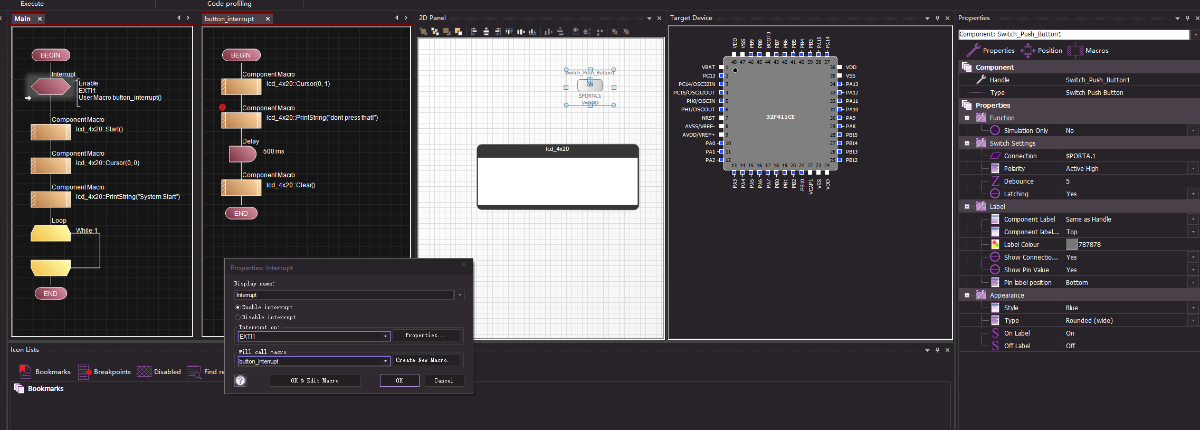Screen dimensions: 1200x430
Task: Click the Display name input field
Action: click(x=343, y=295)
